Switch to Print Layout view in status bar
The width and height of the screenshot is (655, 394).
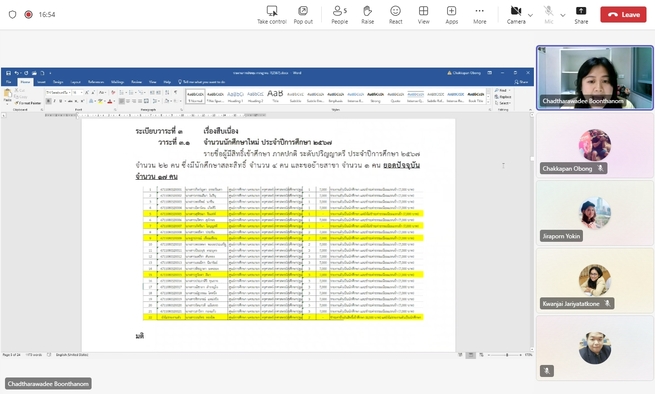point(471,355)
